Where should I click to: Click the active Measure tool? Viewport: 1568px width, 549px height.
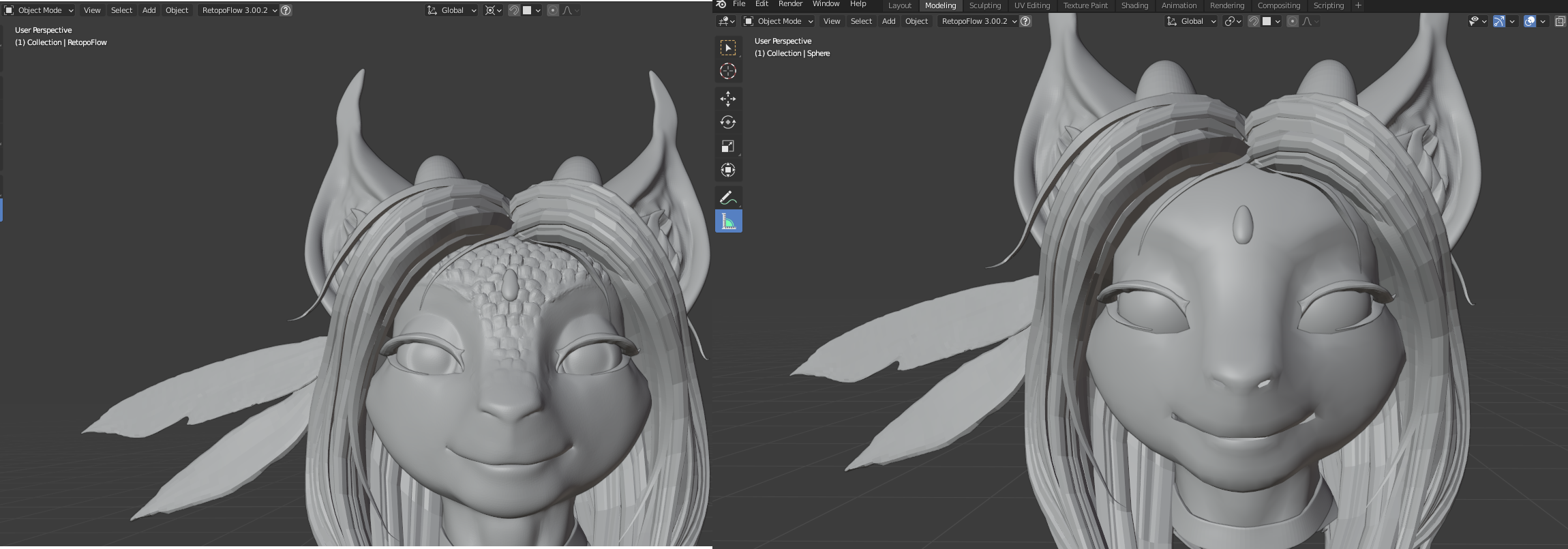click(728, 222)
